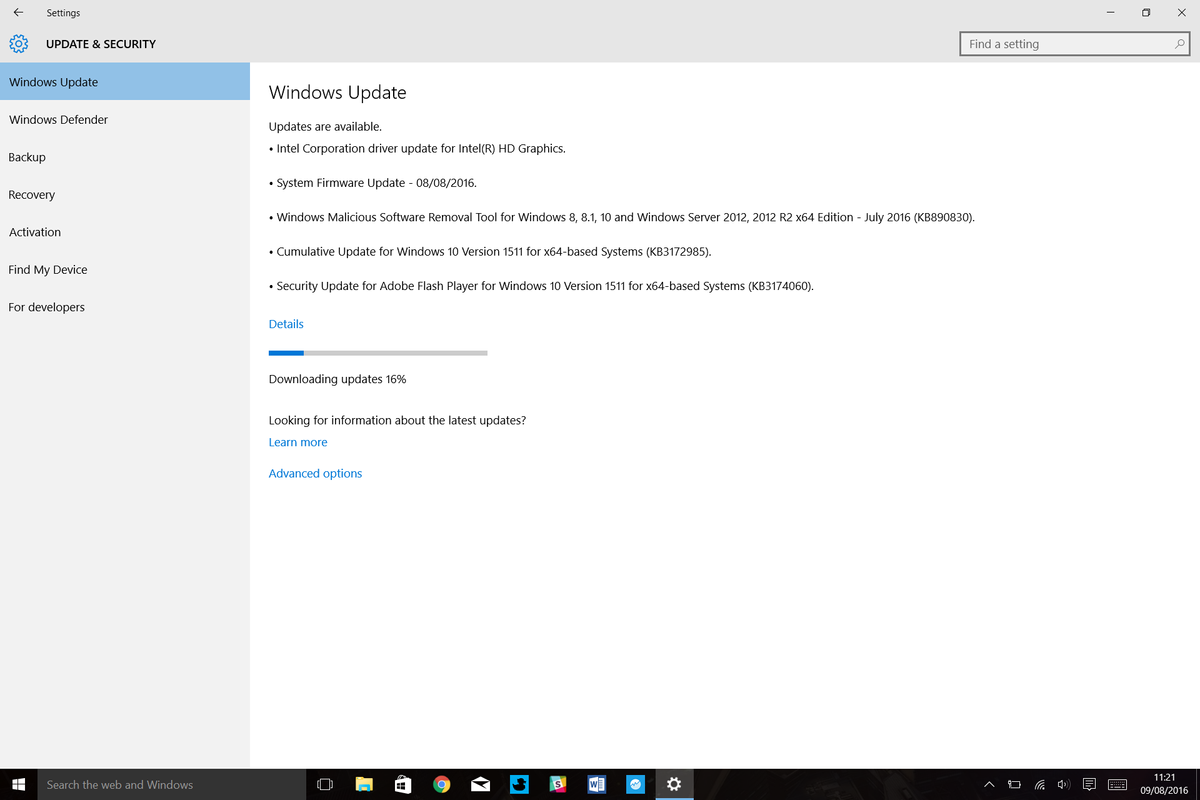Click the Task View icon

[x=324, y=784]
